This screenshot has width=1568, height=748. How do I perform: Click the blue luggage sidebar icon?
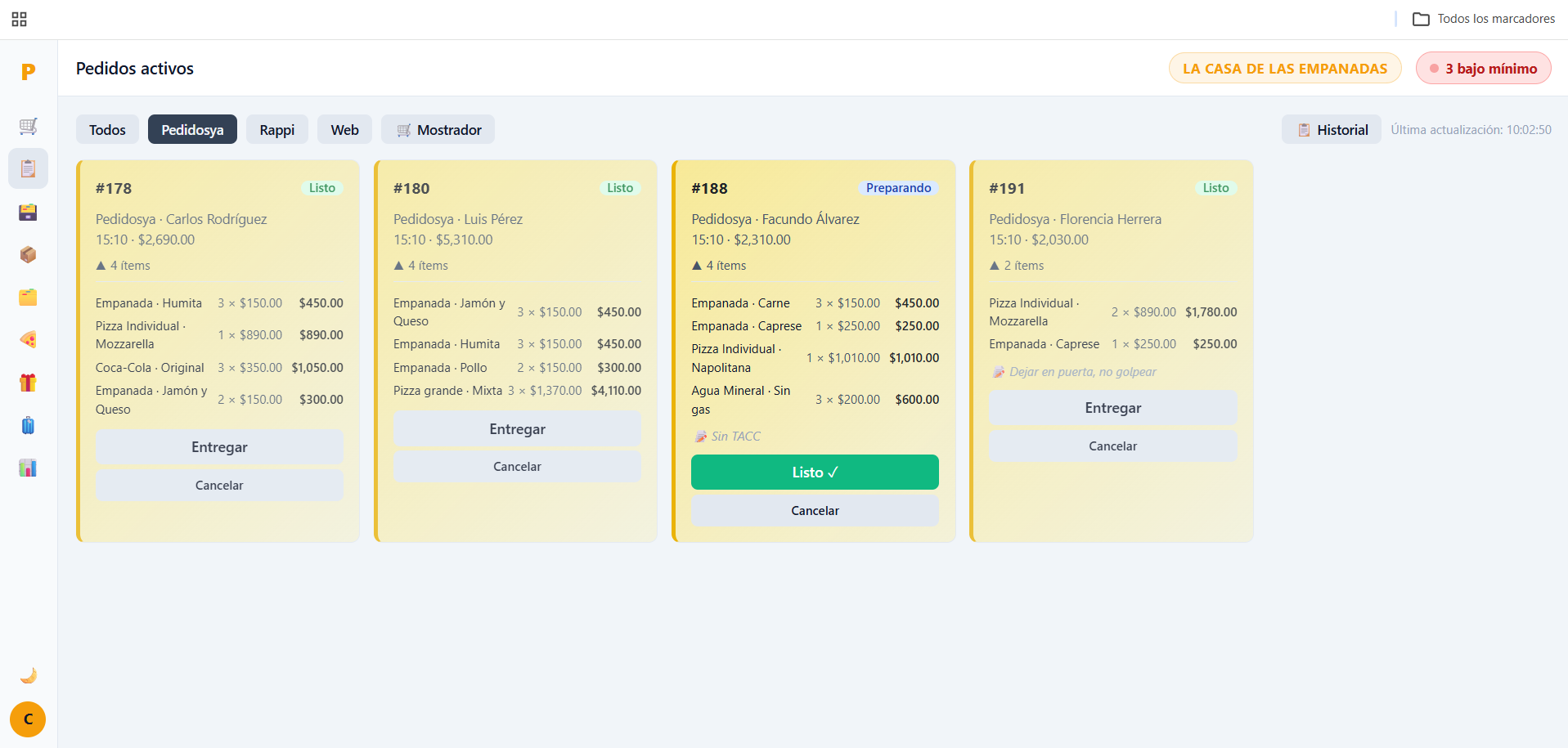[x=28, y=425]
